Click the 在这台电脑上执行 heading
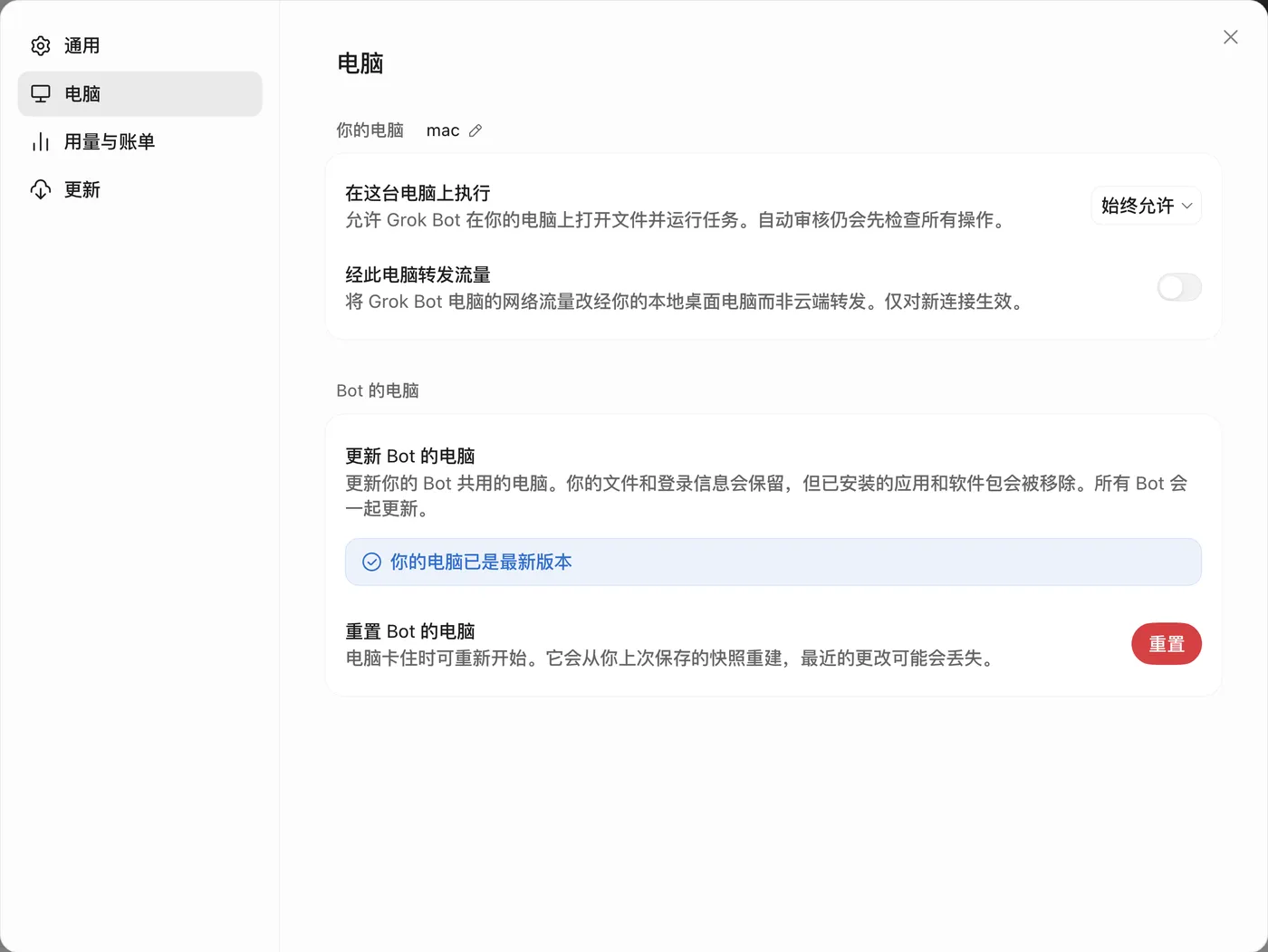Viewport: 1268px width, 952px height. pos(418,193)
